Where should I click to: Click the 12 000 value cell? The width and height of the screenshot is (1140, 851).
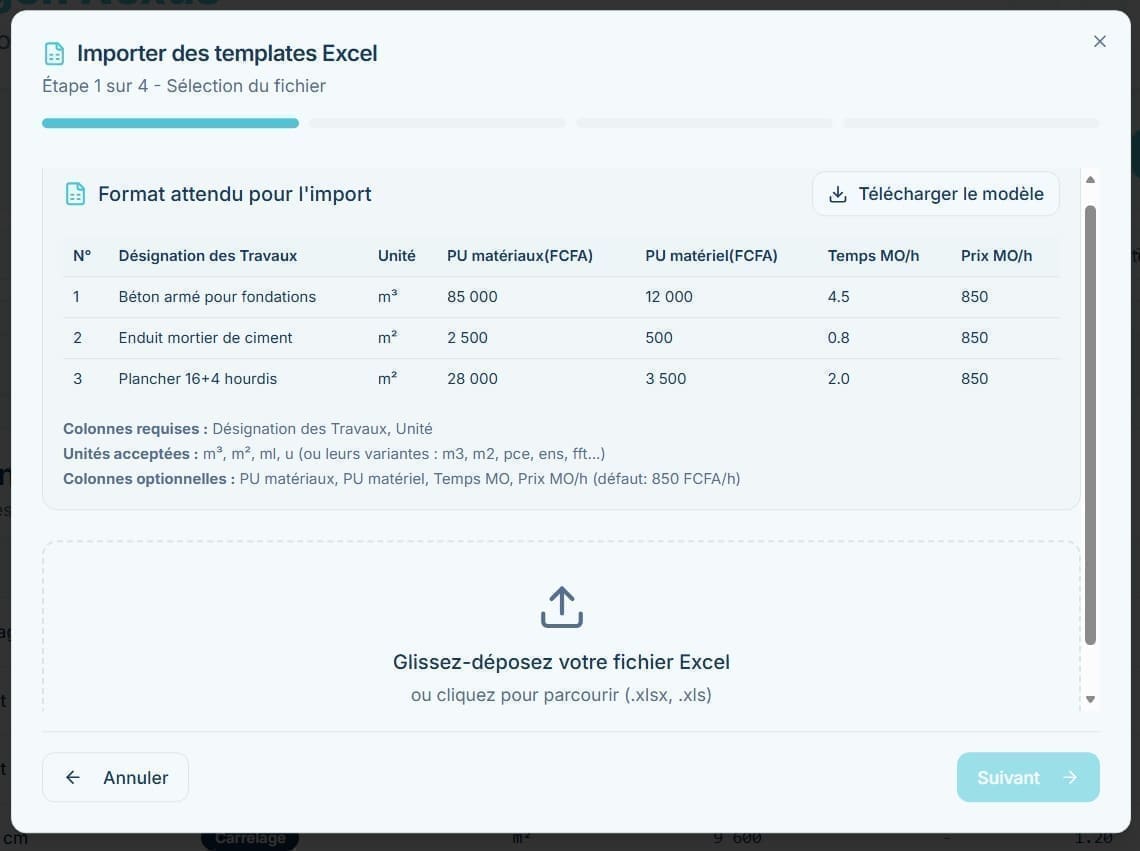coord(669,297)
